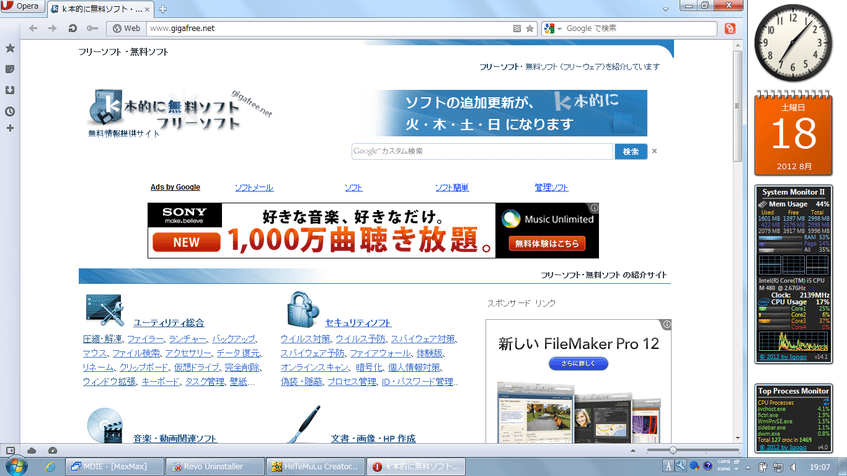Open closed tabs dropdown arrow at tab bar
847x476 pixels.
point(666,9)
